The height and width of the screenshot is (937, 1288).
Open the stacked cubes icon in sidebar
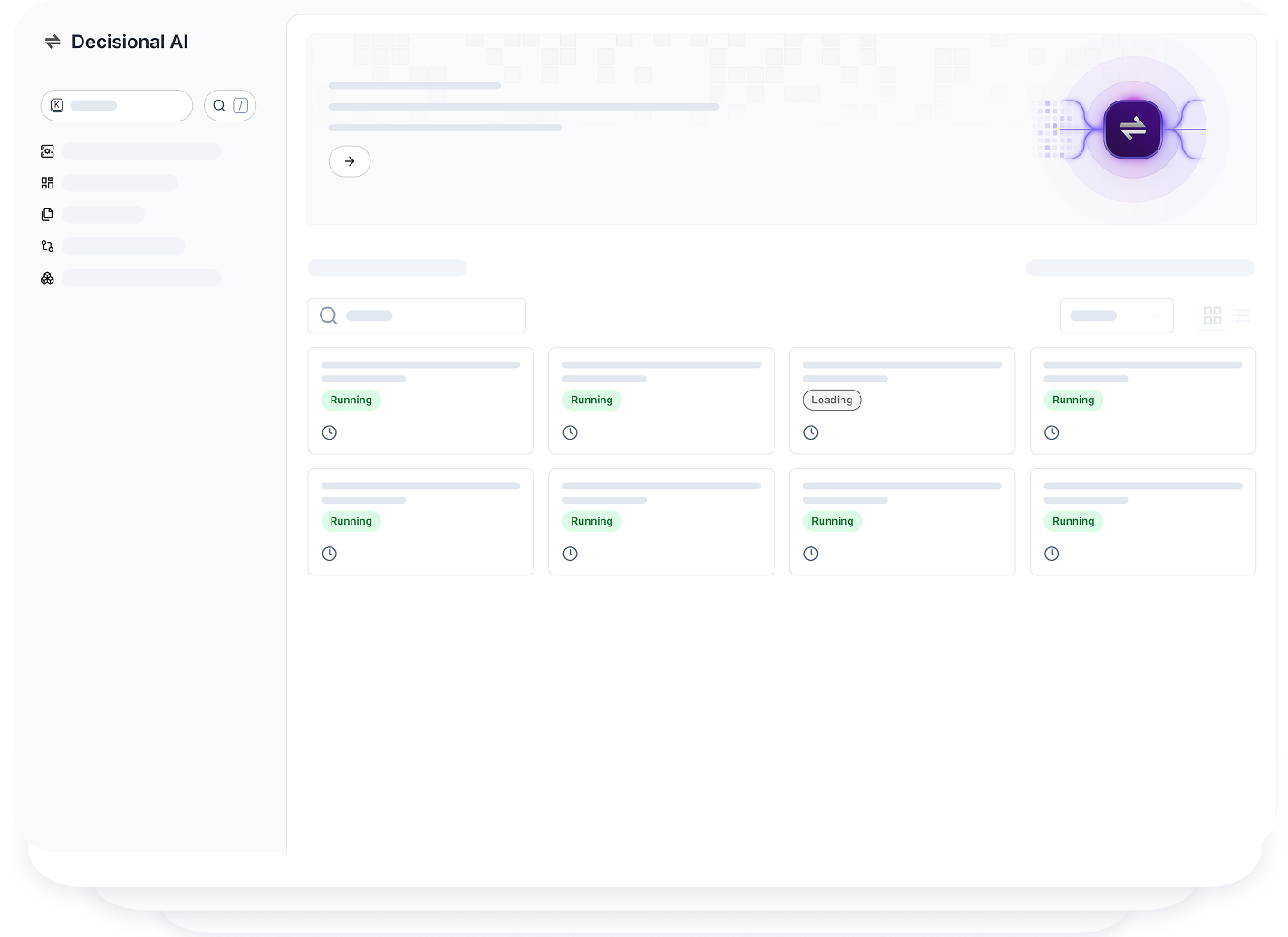click(x=47, y=278)
